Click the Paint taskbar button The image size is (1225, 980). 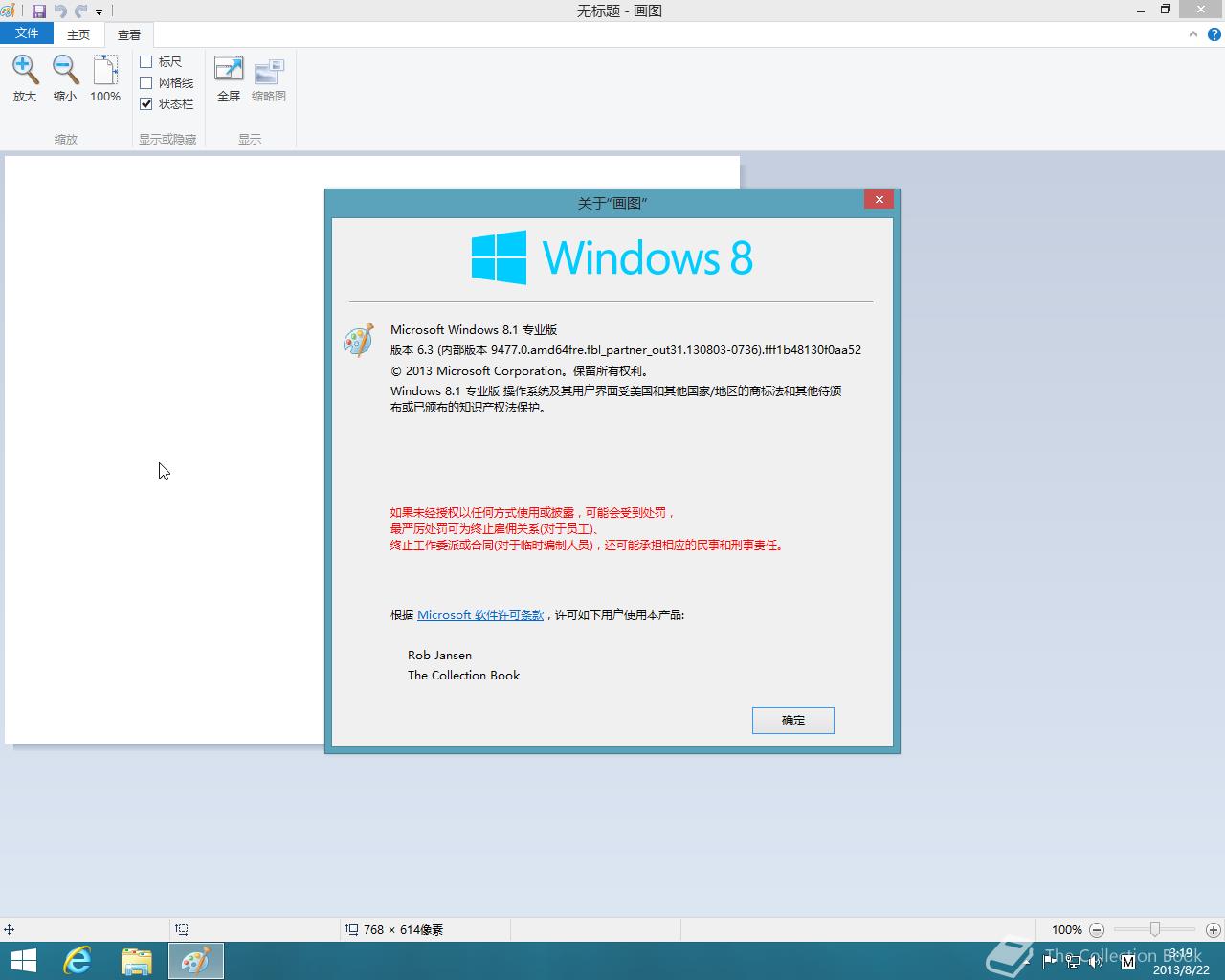[x=196, y=961]
